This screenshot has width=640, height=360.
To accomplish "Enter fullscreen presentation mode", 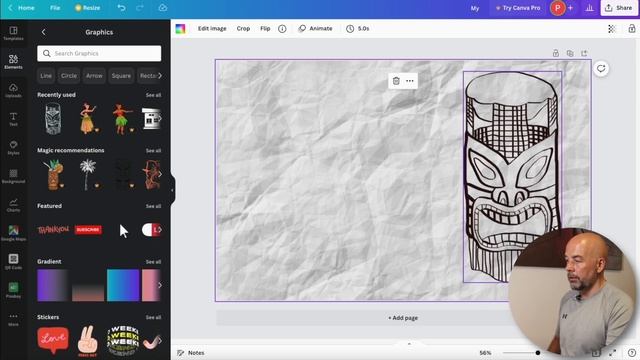I will pyautogui.click(x=612, y=353).
